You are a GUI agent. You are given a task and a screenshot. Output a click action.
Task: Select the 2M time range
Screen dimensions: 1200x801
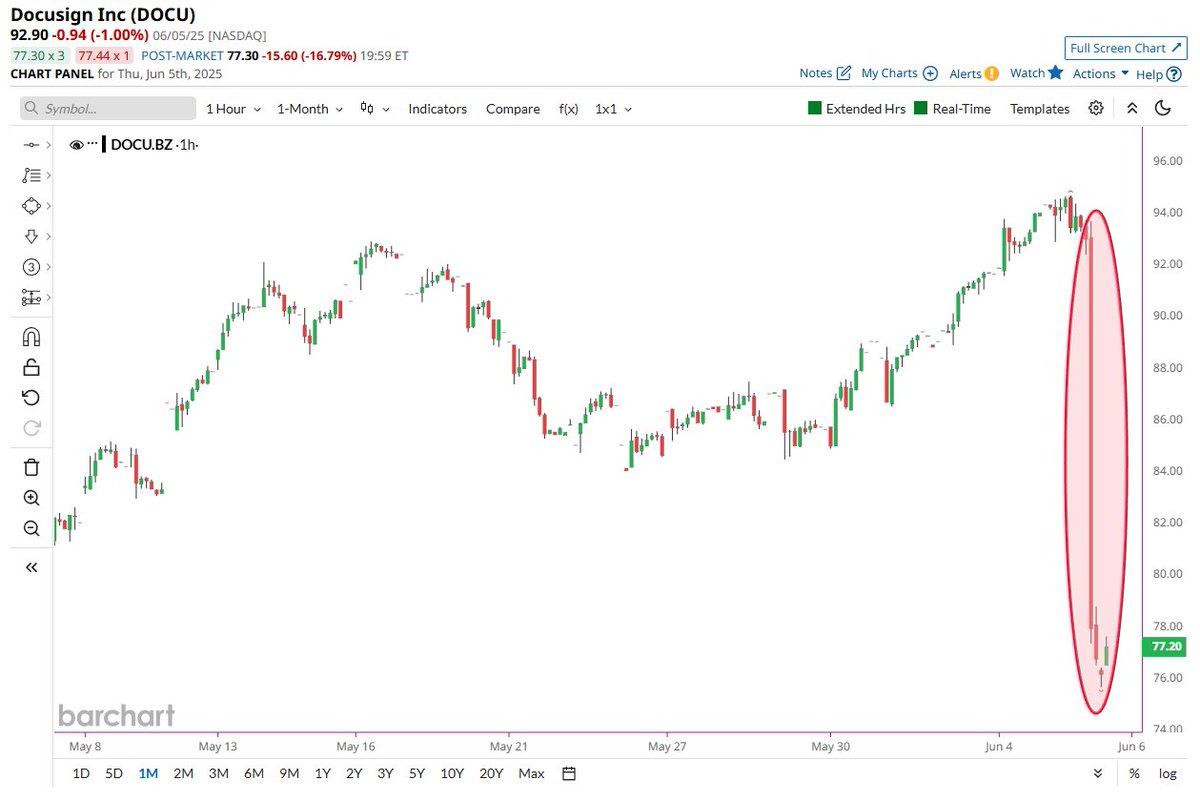pos(183,773)
